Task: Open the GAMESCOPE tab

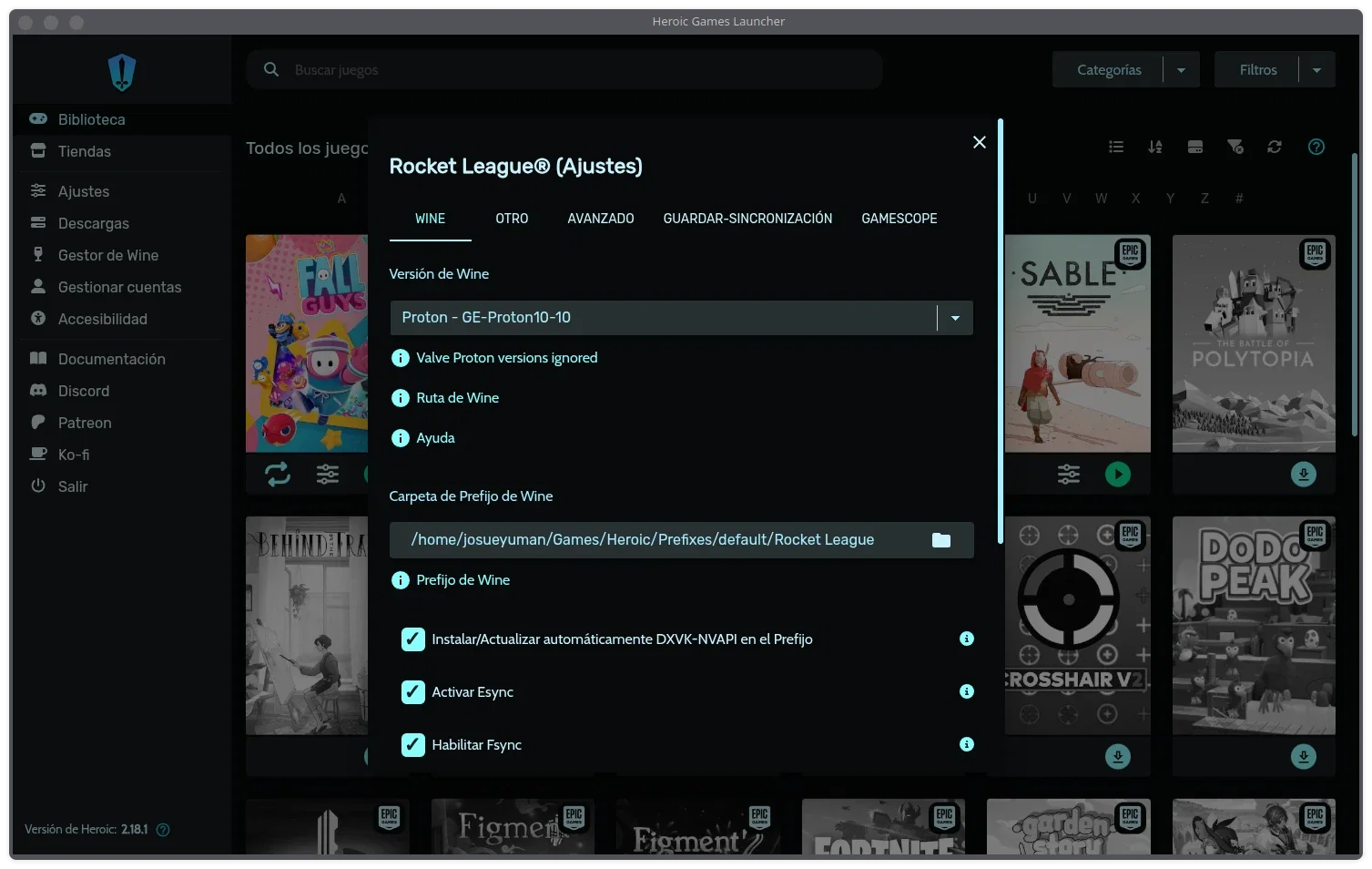Action: click(x=899, y=219)
